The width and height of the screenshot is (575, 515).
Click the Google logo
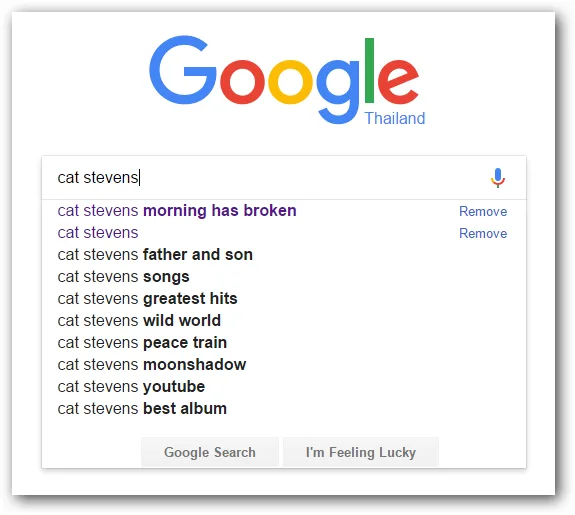tap(284, 80)
